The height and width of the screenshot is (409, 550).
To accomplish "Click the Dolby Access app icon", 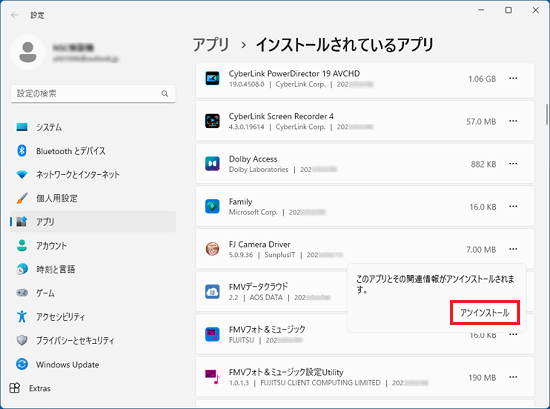I will coord(212,164).
